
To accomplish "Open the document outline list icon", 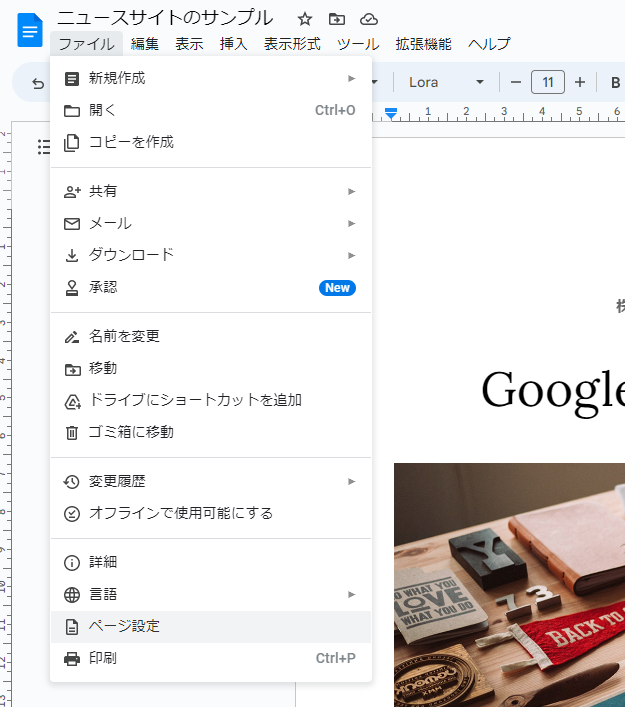I will tap(44, 147).
